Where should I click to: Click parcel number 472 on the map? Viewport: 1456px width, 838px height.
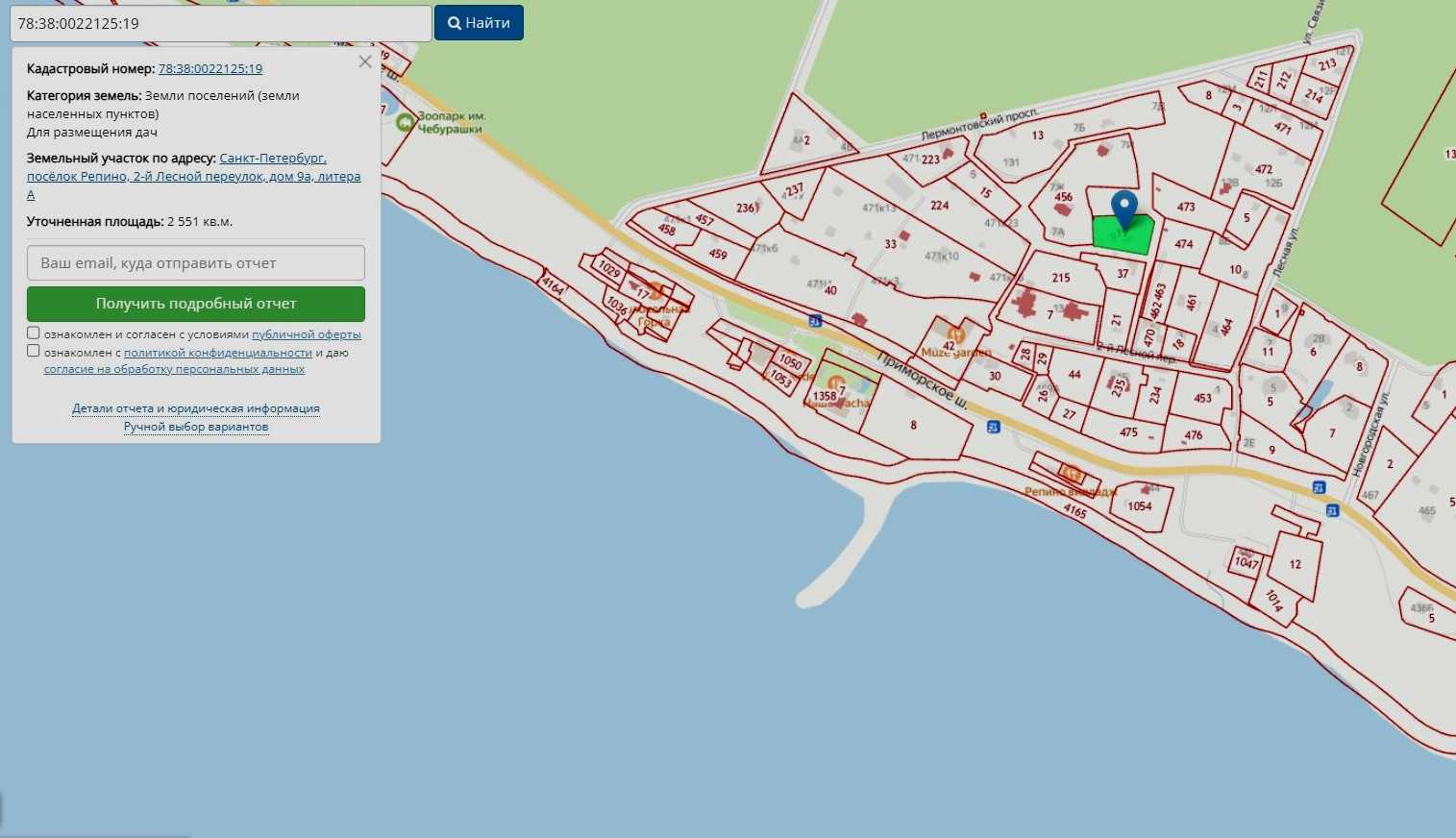[1264, 169]
